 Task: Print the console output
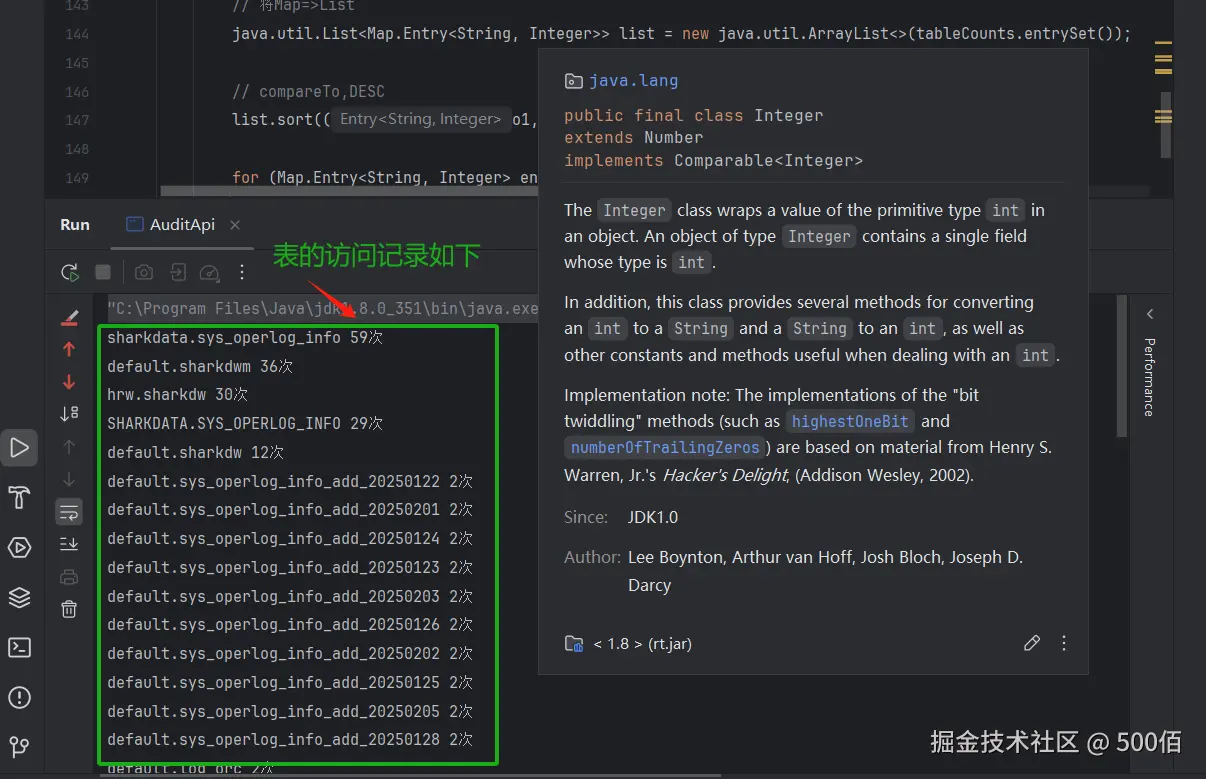click(x=69, y=577)
